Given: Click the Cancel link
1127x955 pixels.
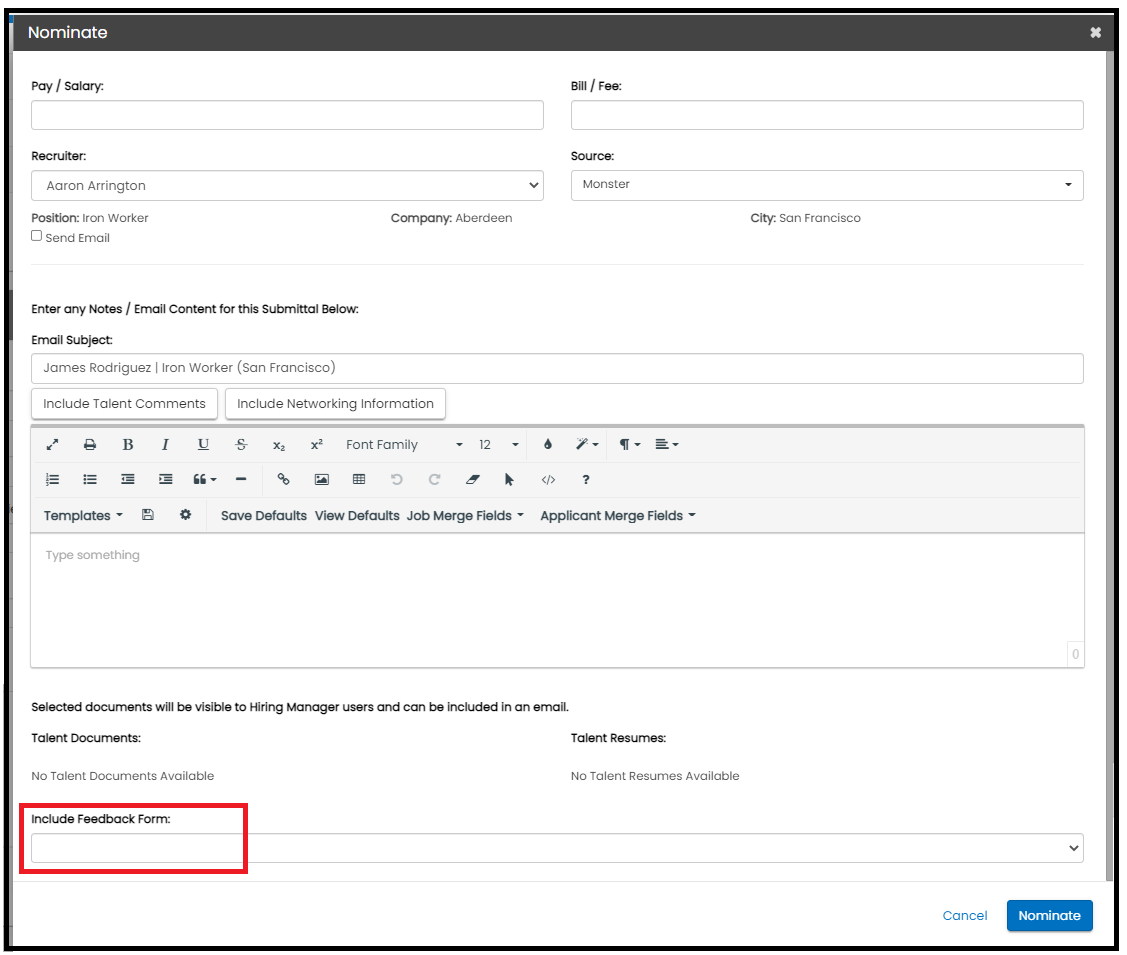Looking at the screenshot, I should pyautogui.click(x=965, y=916).
